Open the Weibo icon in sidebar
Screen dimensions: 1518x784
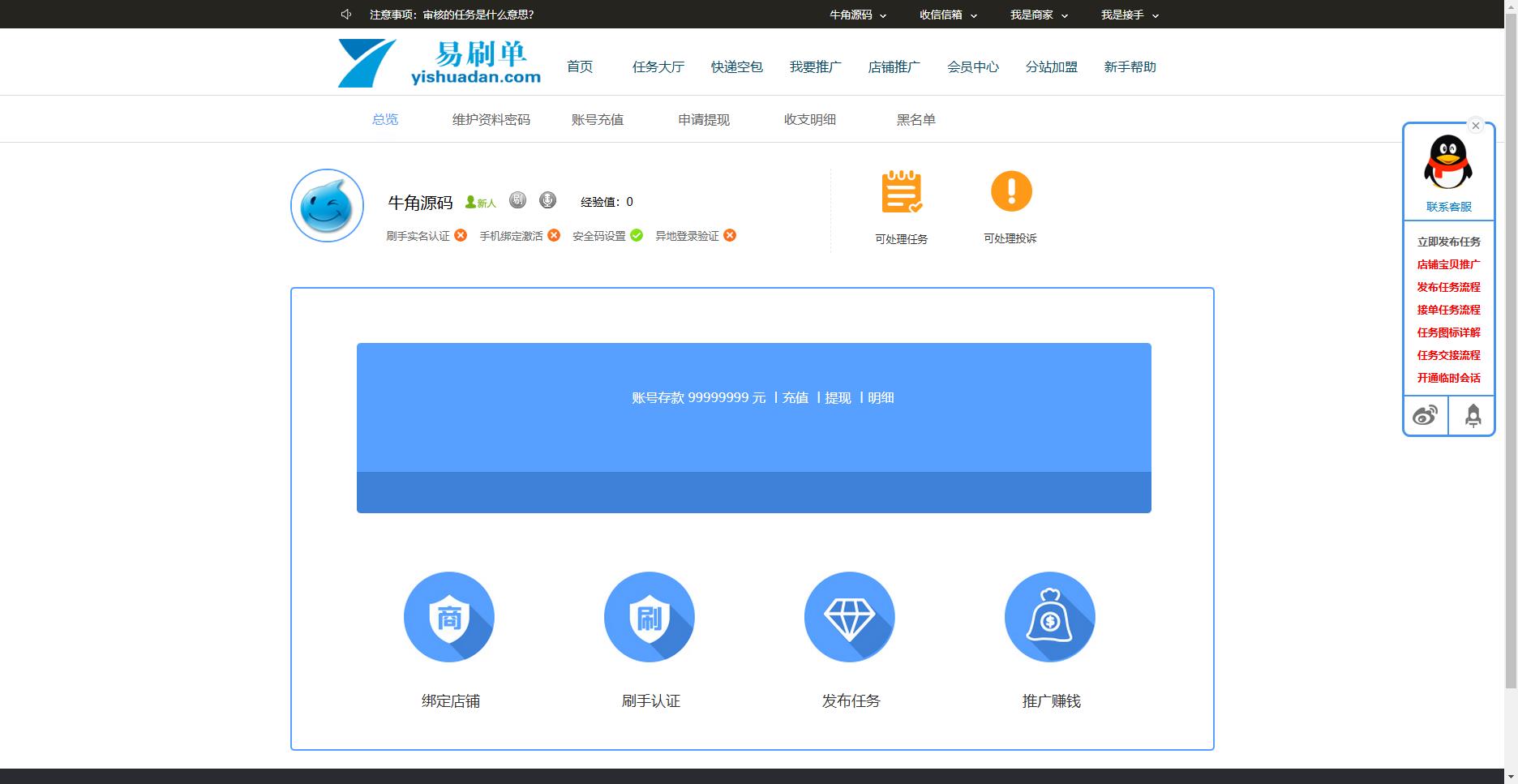coord(1426,416)
